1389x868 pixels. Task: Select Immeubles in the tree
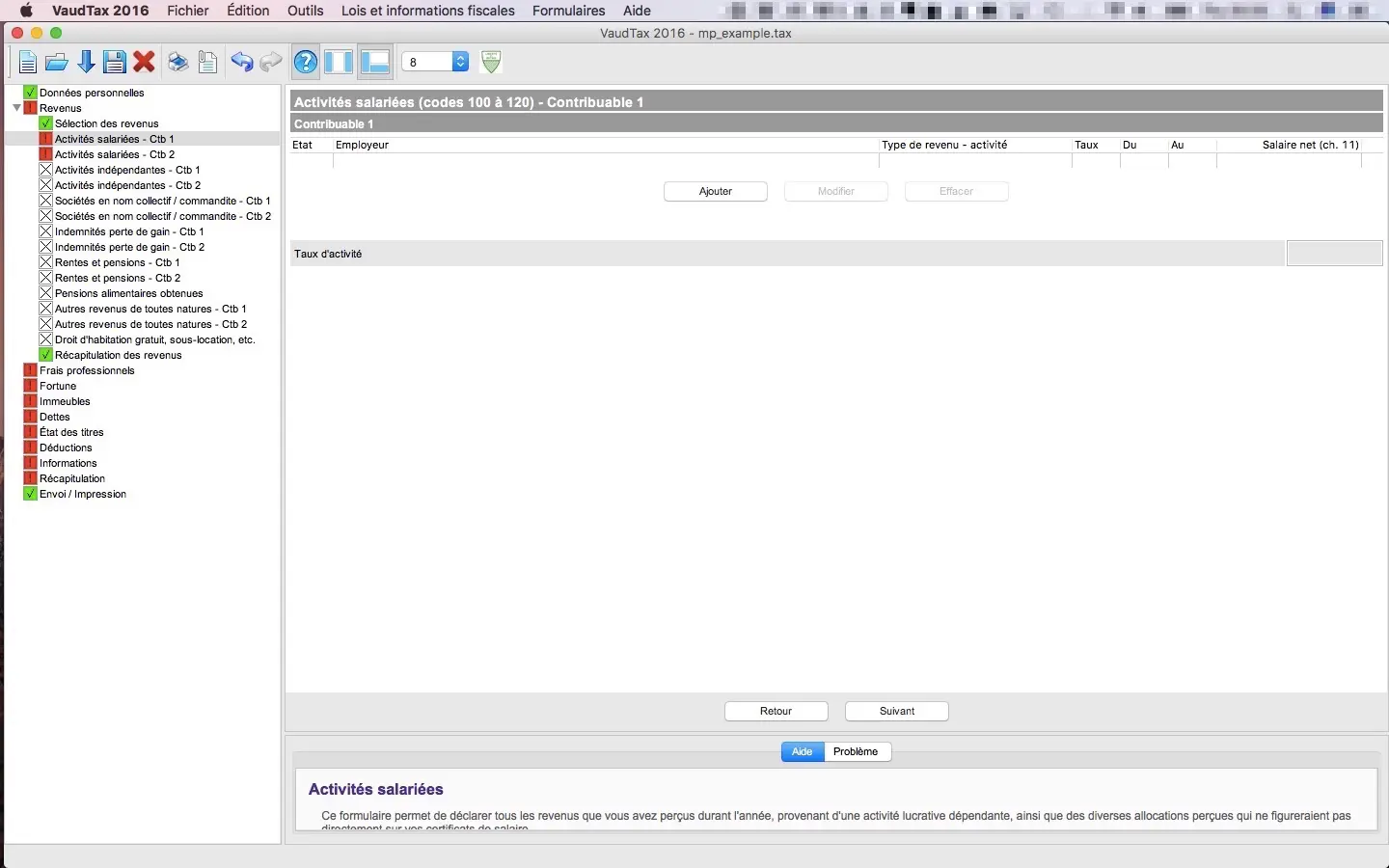65,401
